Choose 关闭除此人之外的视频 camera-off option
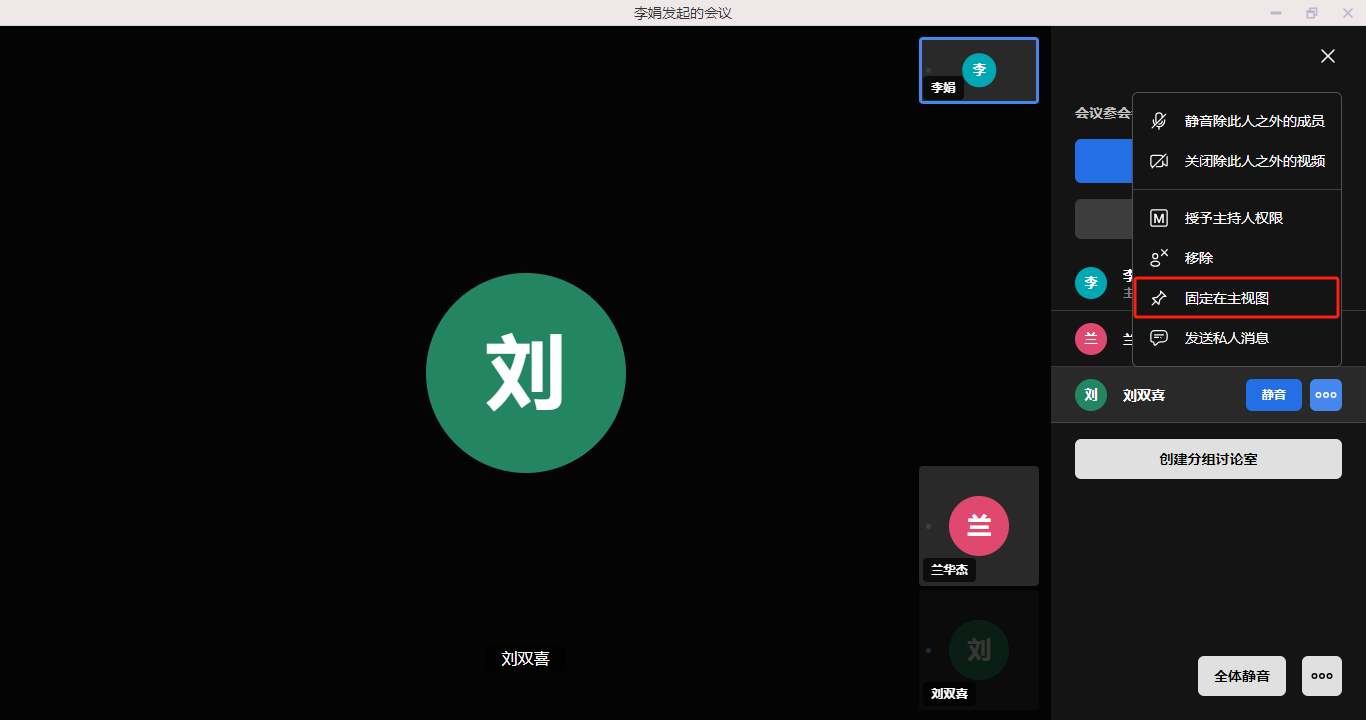 (x=1236, y=161)
